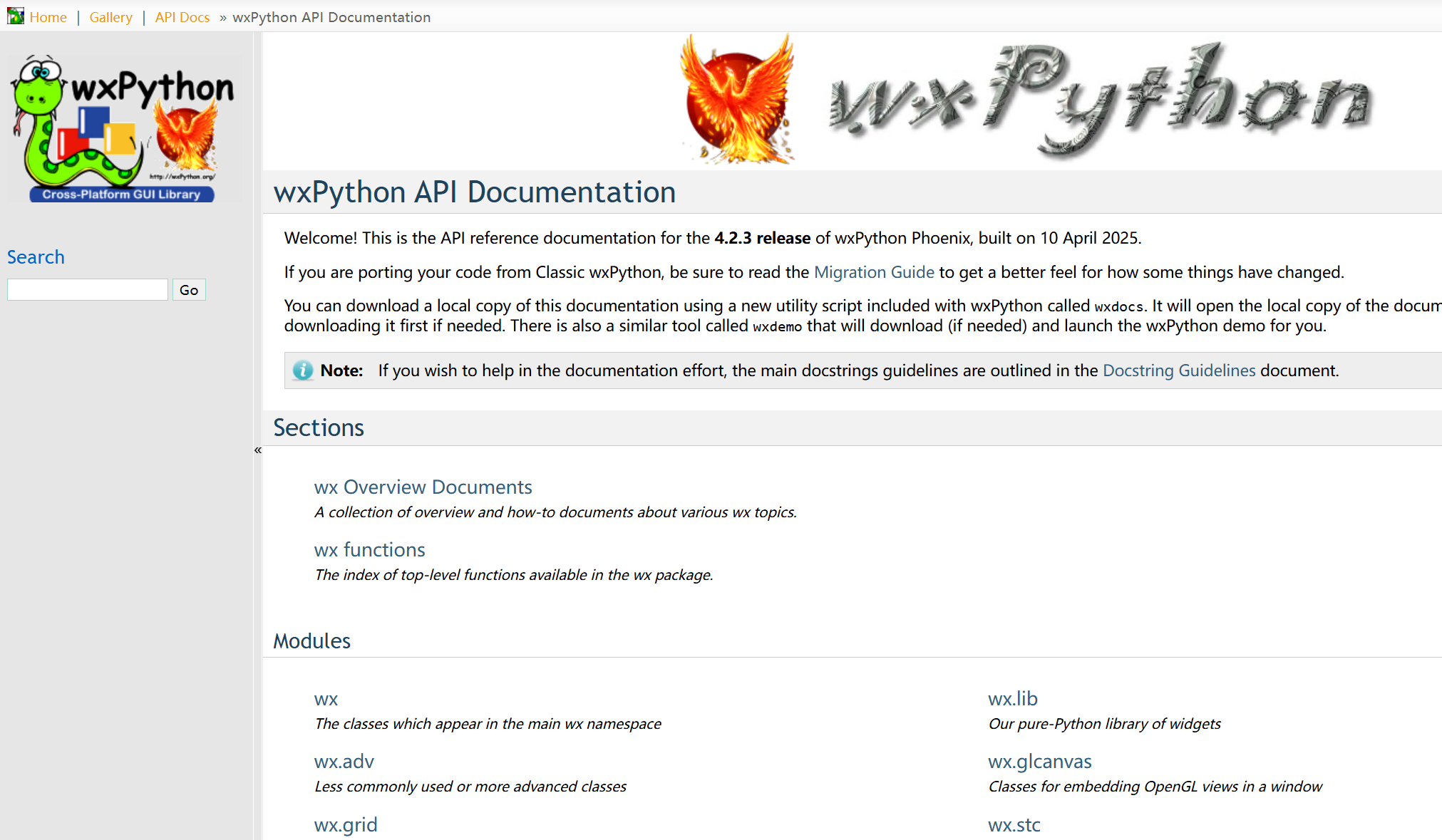Click the Go search button
The image size is (1442, 840).
tap(189, 290)
